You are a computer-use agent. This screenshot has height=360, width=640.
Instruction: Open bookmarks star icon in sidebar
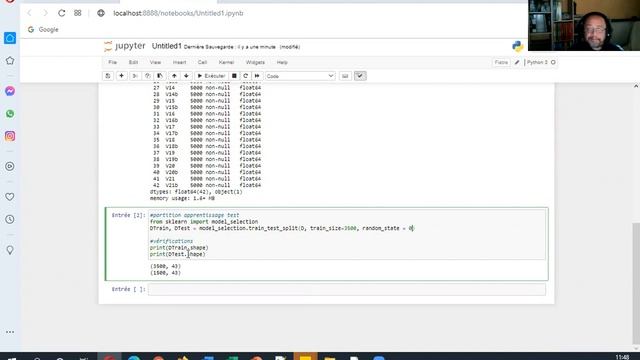pos(10,61)
